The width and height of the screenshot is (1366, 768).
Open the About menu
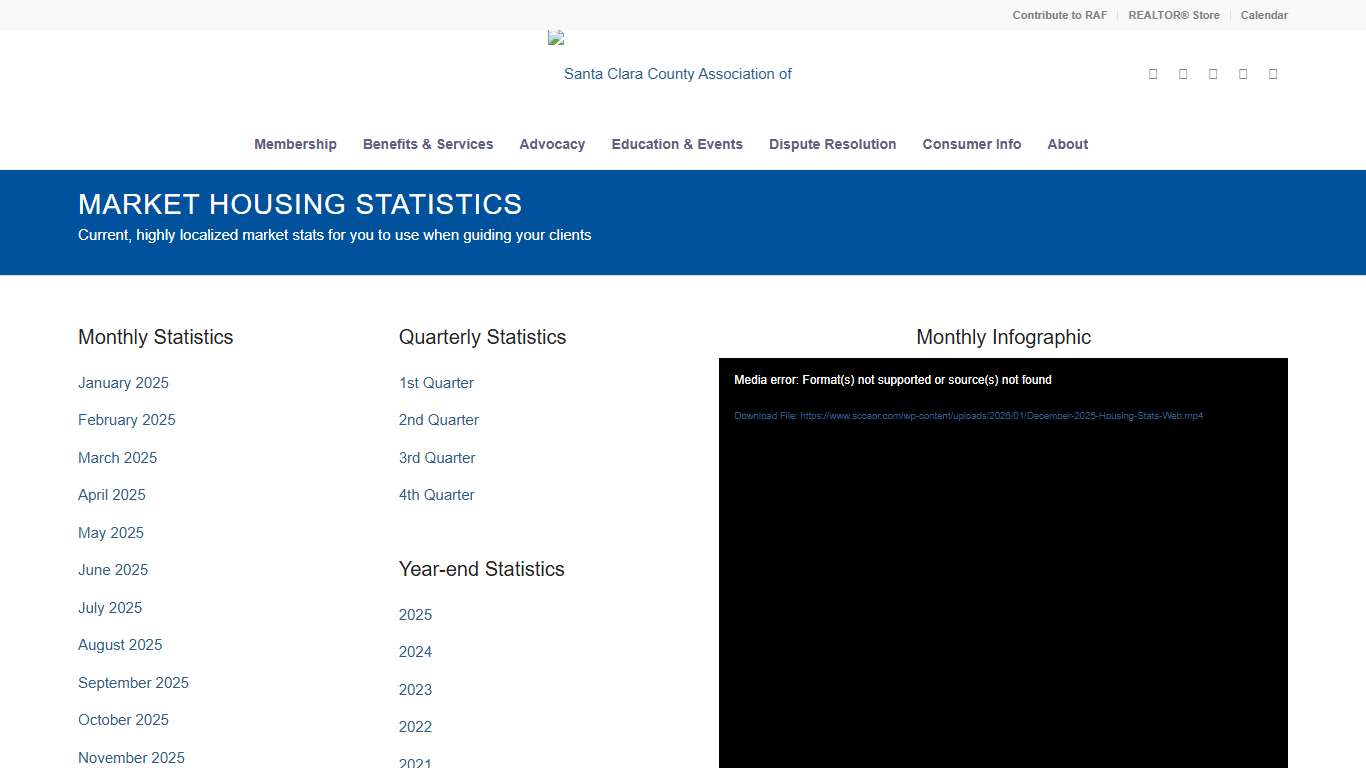[1067, 144]
